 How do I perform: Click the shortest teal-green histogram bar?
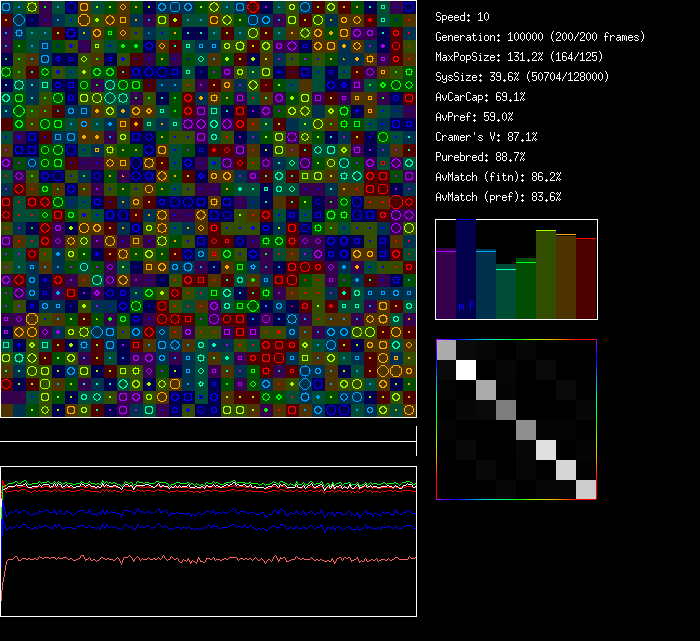[506, 292]
